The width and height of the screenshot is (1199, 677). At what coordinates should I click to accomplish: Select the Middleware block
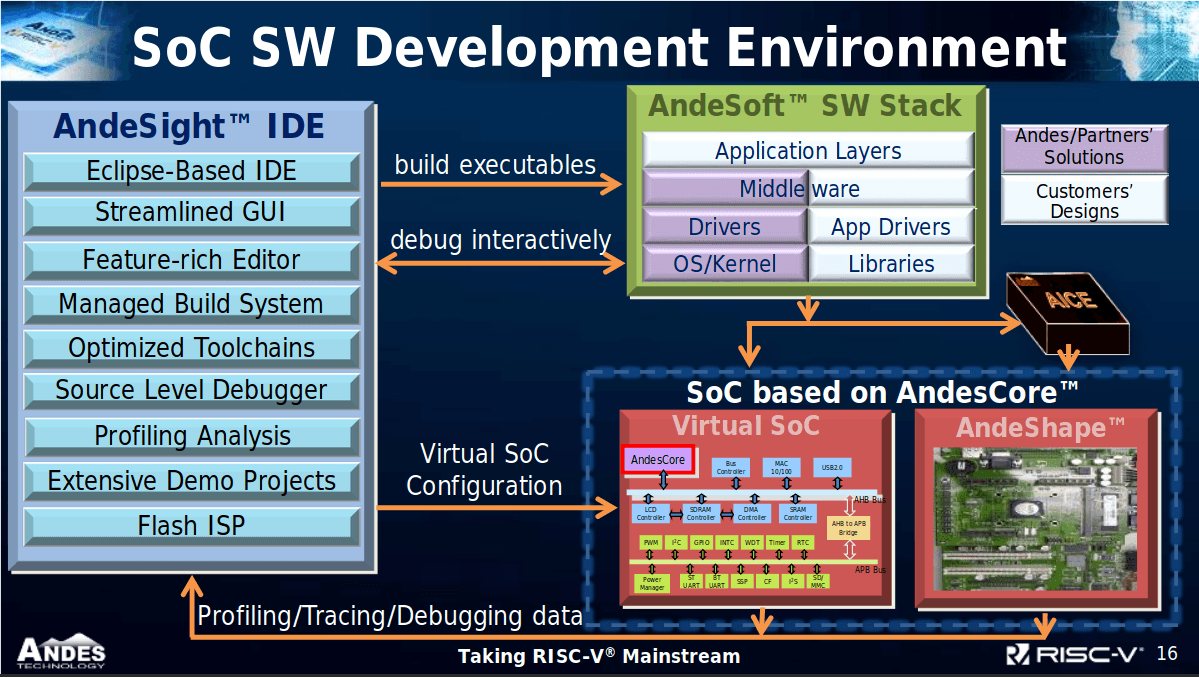(x=808, y=188)
